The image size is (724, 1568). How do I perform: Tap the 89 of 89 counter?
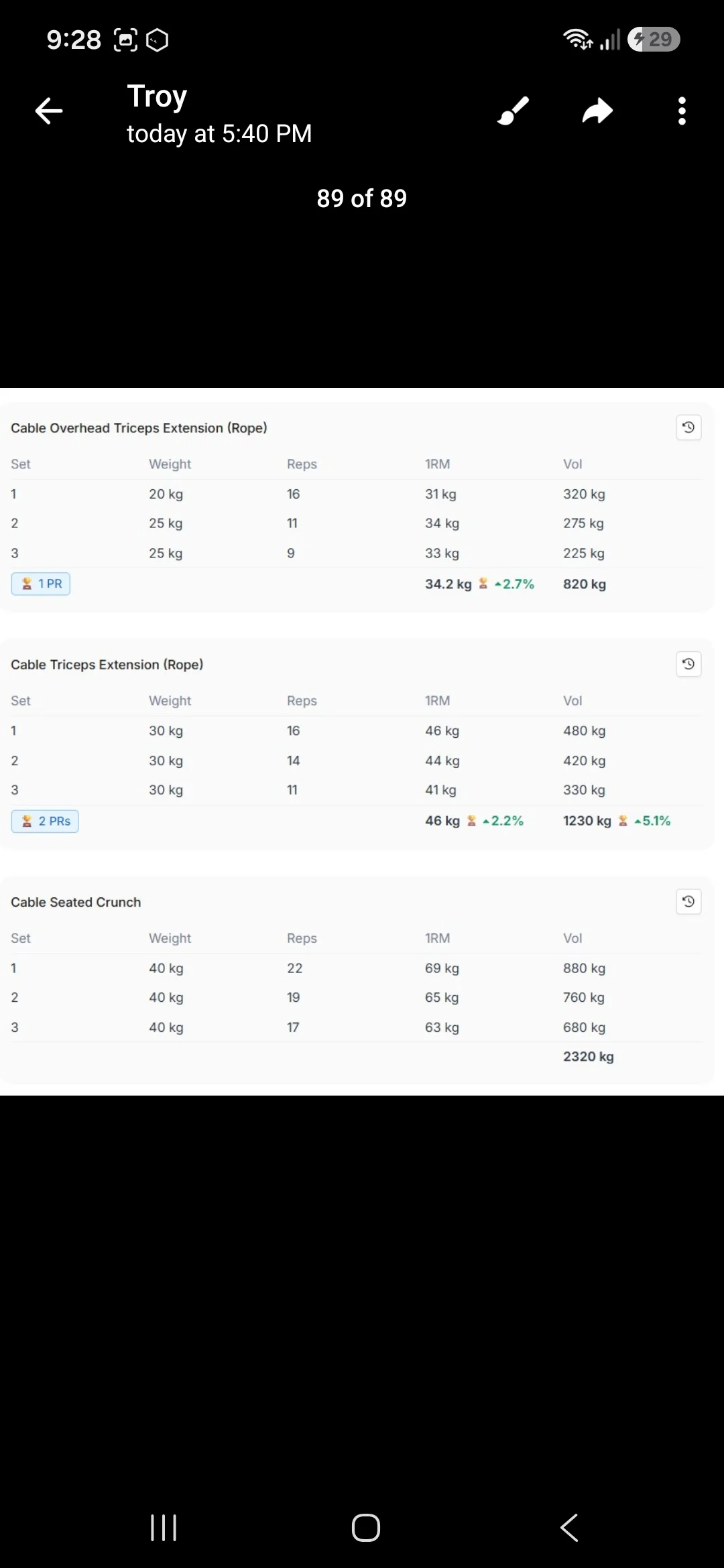pos(362,198)
